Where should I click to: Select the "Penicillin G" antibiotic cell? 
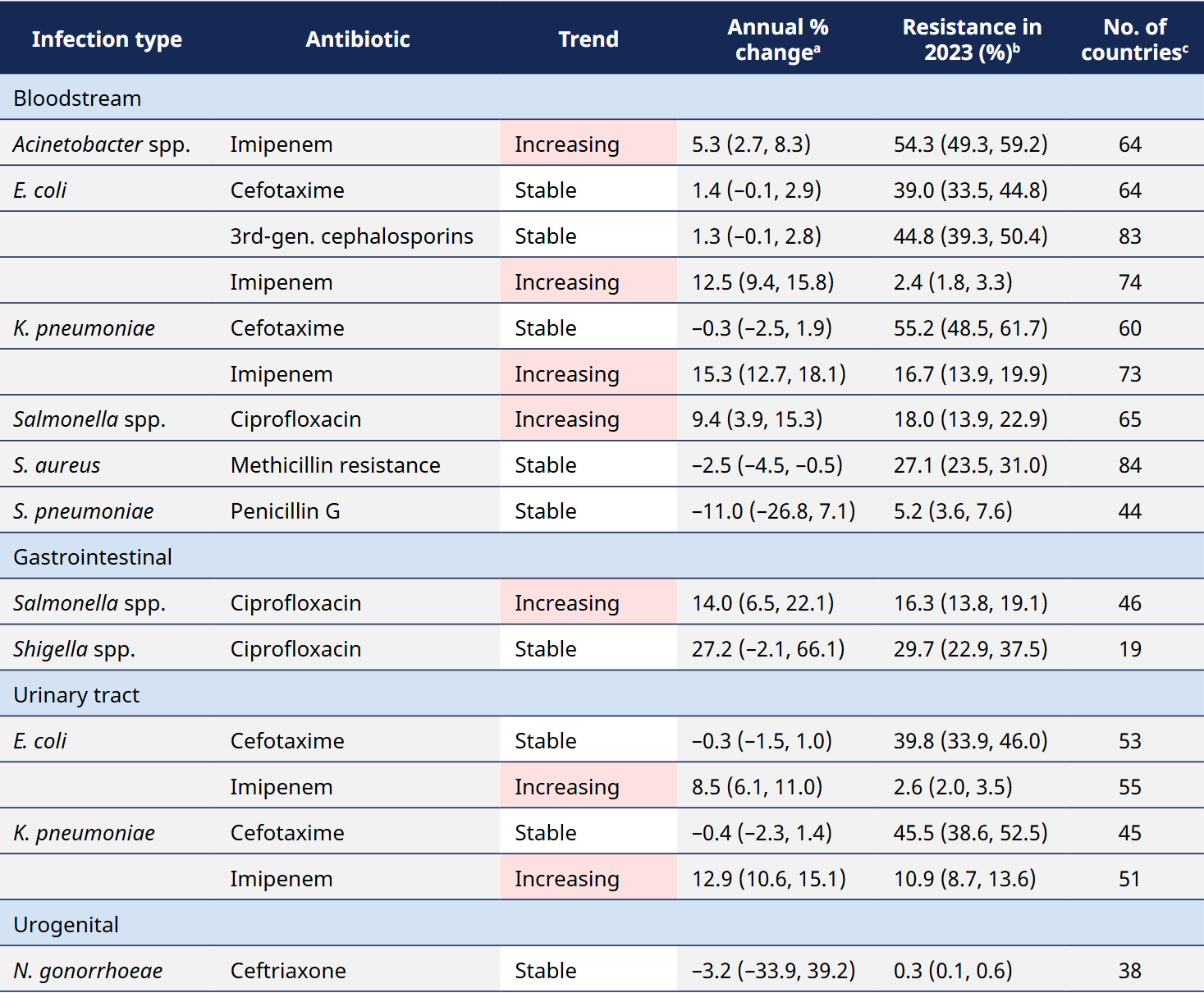tap(285, 511)
